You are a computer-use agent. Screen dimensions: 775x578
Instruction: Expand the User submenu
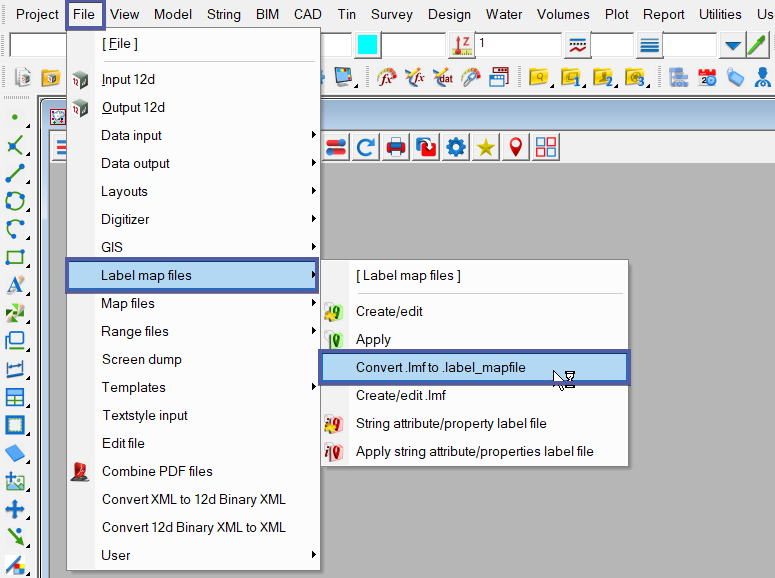coord(193,555)
